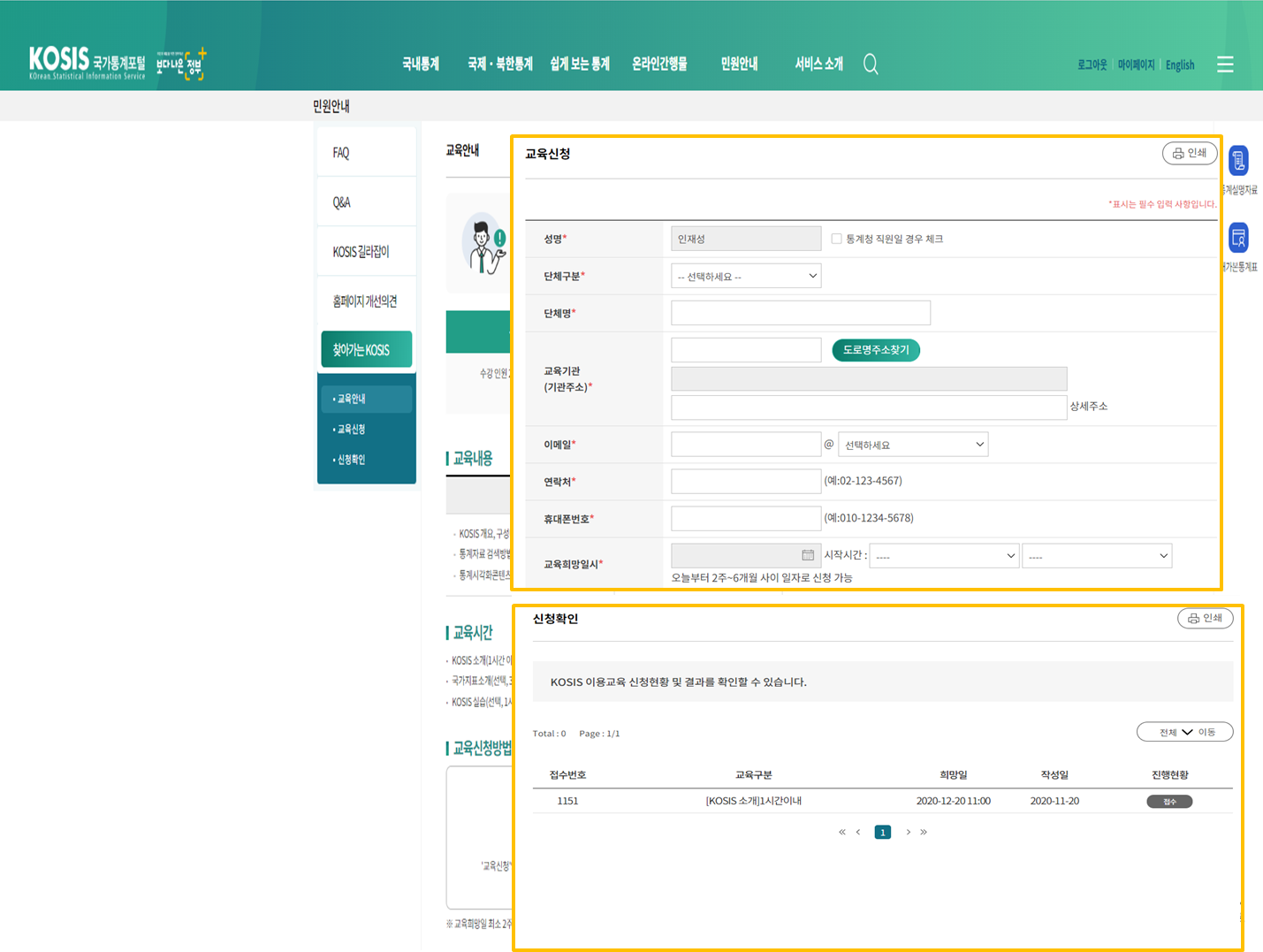Click 희망일 value 2020-12-20 11:00
Screen dimensions: 1263x952
954,801
